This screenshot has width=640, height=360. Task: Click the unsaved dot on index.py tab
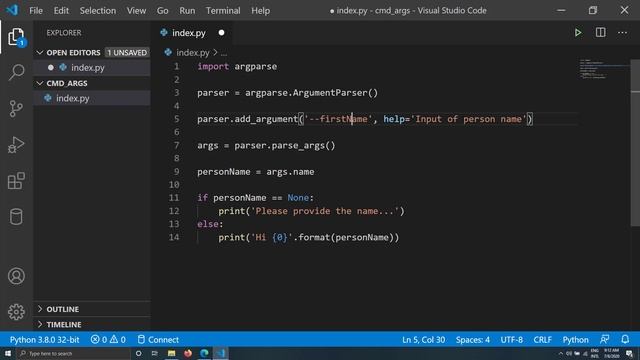(x=221, y=33)
